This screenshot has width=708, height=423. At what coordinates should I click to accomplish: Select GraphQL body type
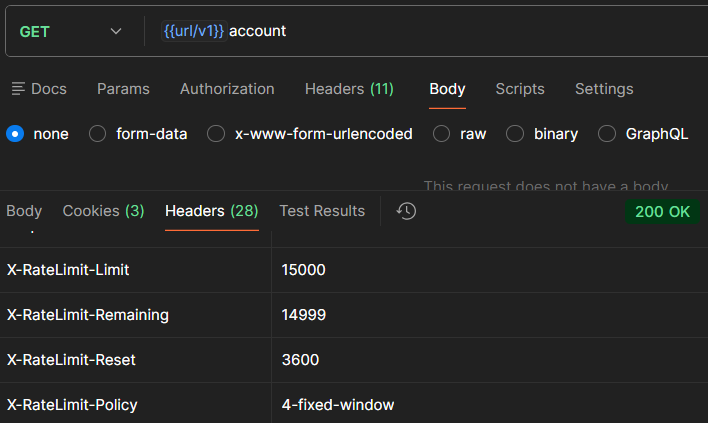607,134
